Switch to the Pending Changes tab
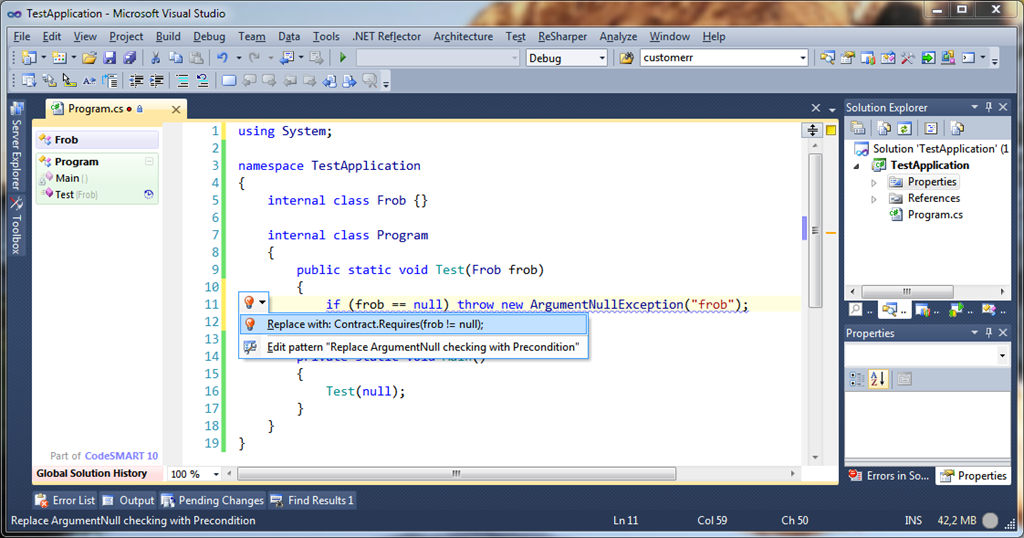Screen dimensions: 1024x538 [x=213, y=500]
